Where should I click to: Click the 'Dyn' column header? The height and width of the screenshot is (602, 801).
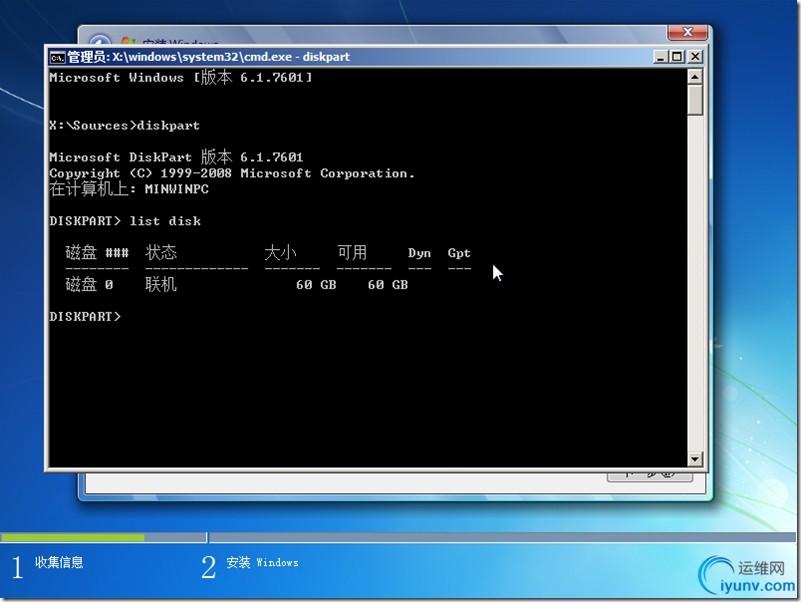coord(419,253)
